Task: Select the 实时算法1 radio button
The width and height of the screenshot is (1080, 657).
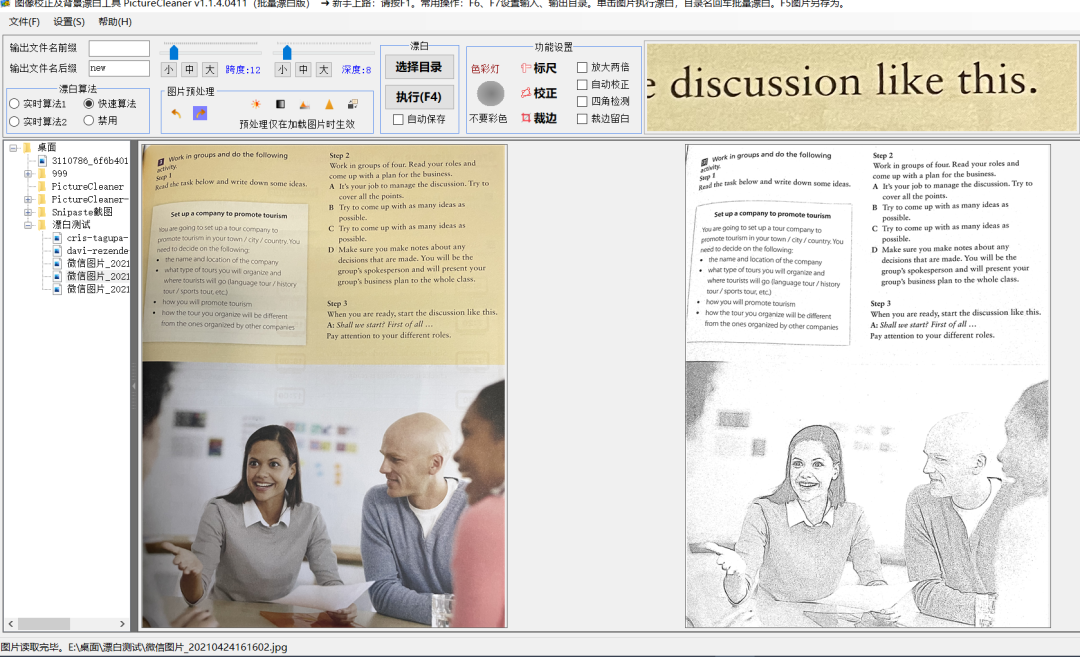Action: [15, 104]
